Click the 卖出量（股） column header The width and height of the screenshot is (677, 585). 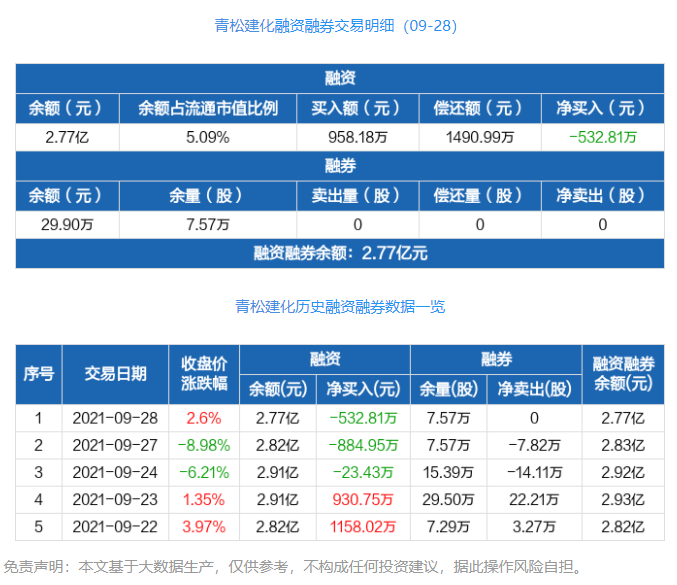coord(357,196)
